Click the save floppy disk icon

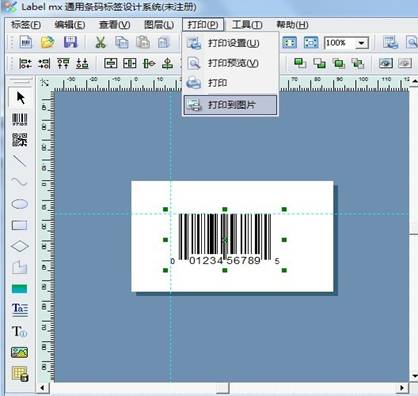70,42
